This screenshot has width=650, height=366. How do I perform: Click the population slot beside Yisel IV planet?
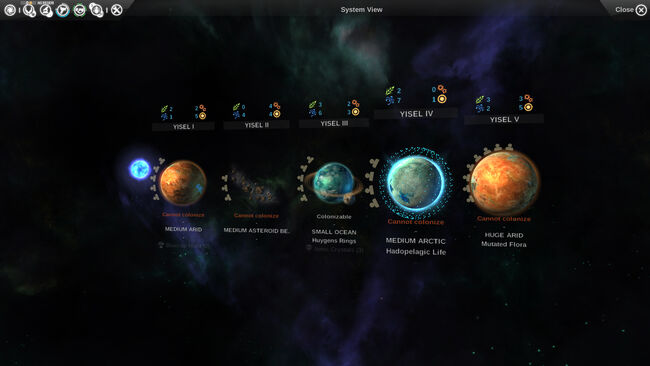click(374, 163)
